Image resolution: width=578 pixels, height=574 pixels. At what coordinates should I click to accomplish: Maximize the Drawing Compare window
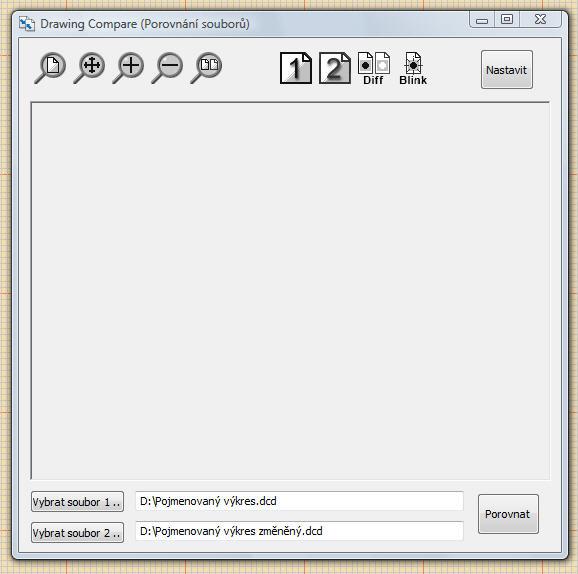(x=507, y=20)
